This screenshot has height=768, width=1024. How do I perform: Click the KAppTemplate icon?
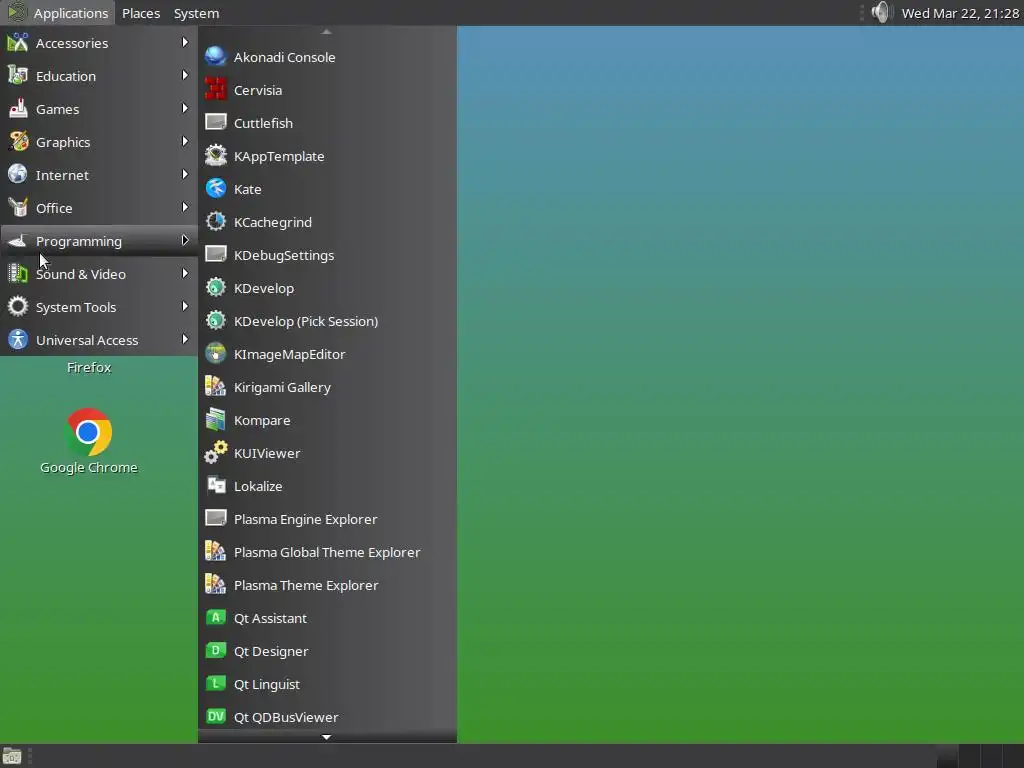216,156
